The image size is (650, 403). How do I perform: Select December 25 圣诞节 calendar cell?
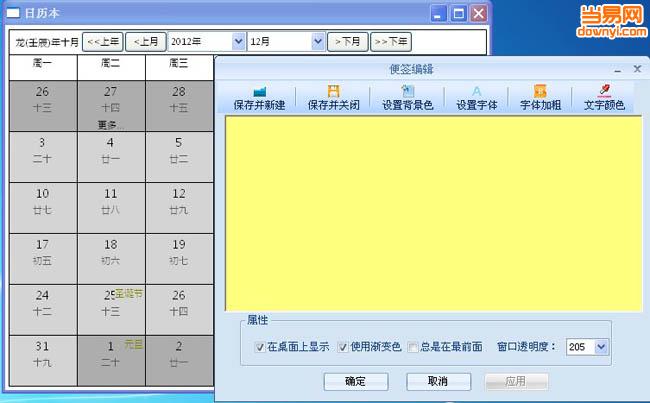pos(112,310)
